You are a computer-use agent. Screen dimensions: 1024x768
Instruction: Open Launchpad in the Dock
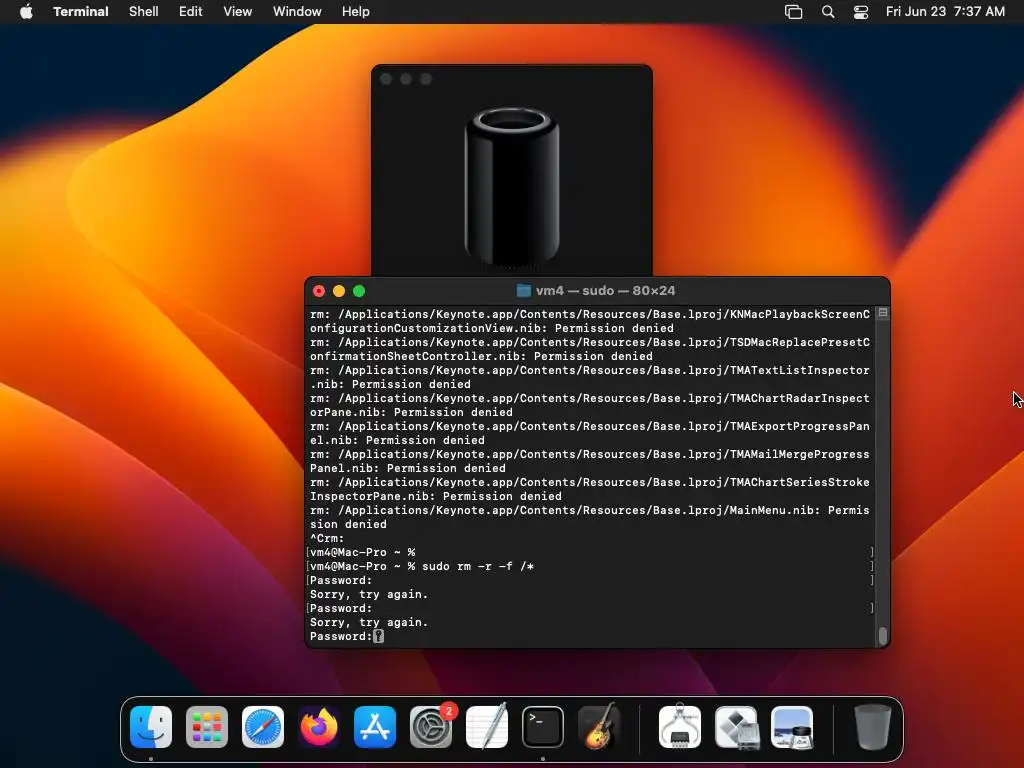(207, 727)
